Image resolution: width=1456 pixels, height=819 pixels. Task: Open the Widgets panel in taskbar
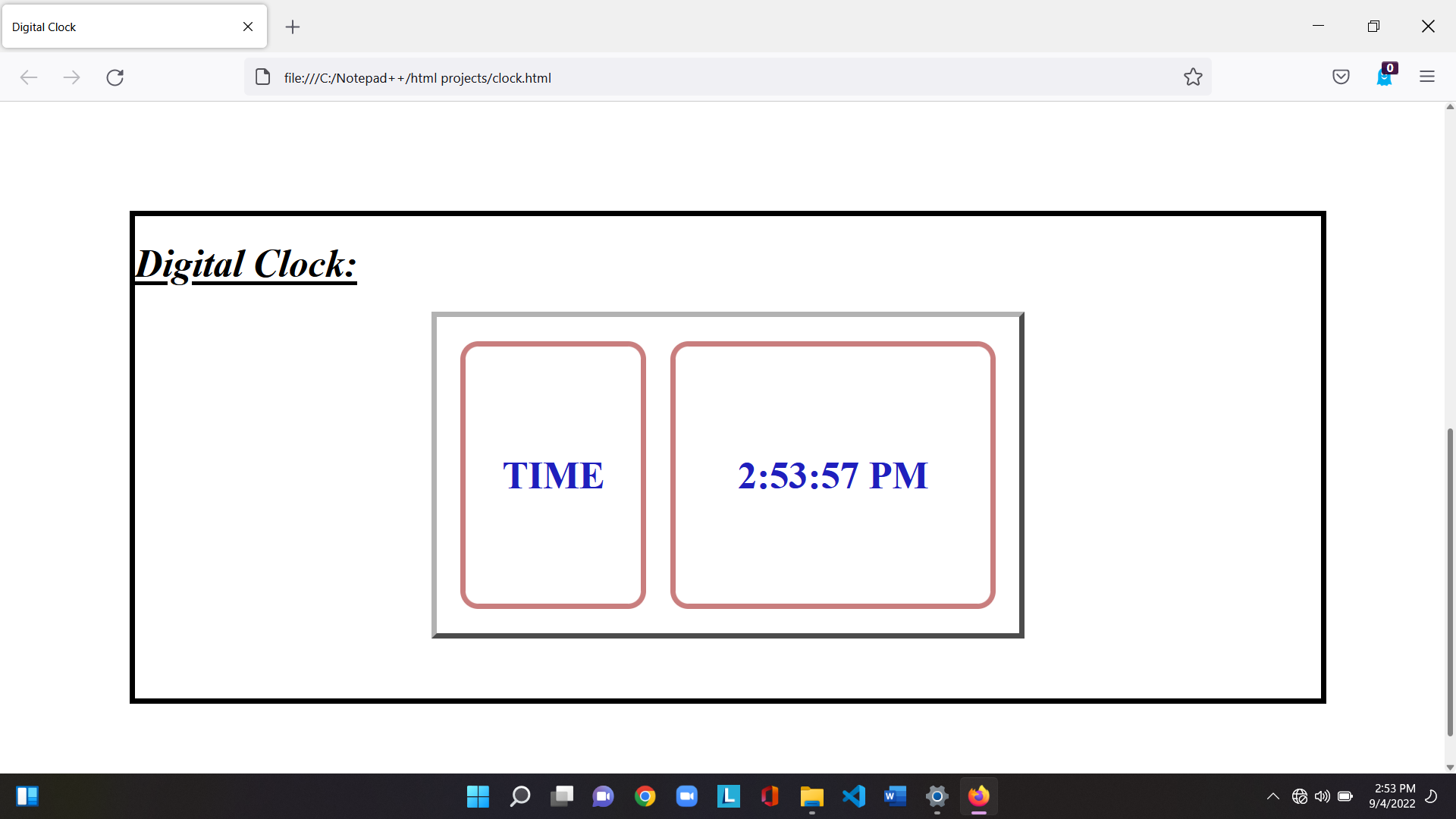(28, 796)
